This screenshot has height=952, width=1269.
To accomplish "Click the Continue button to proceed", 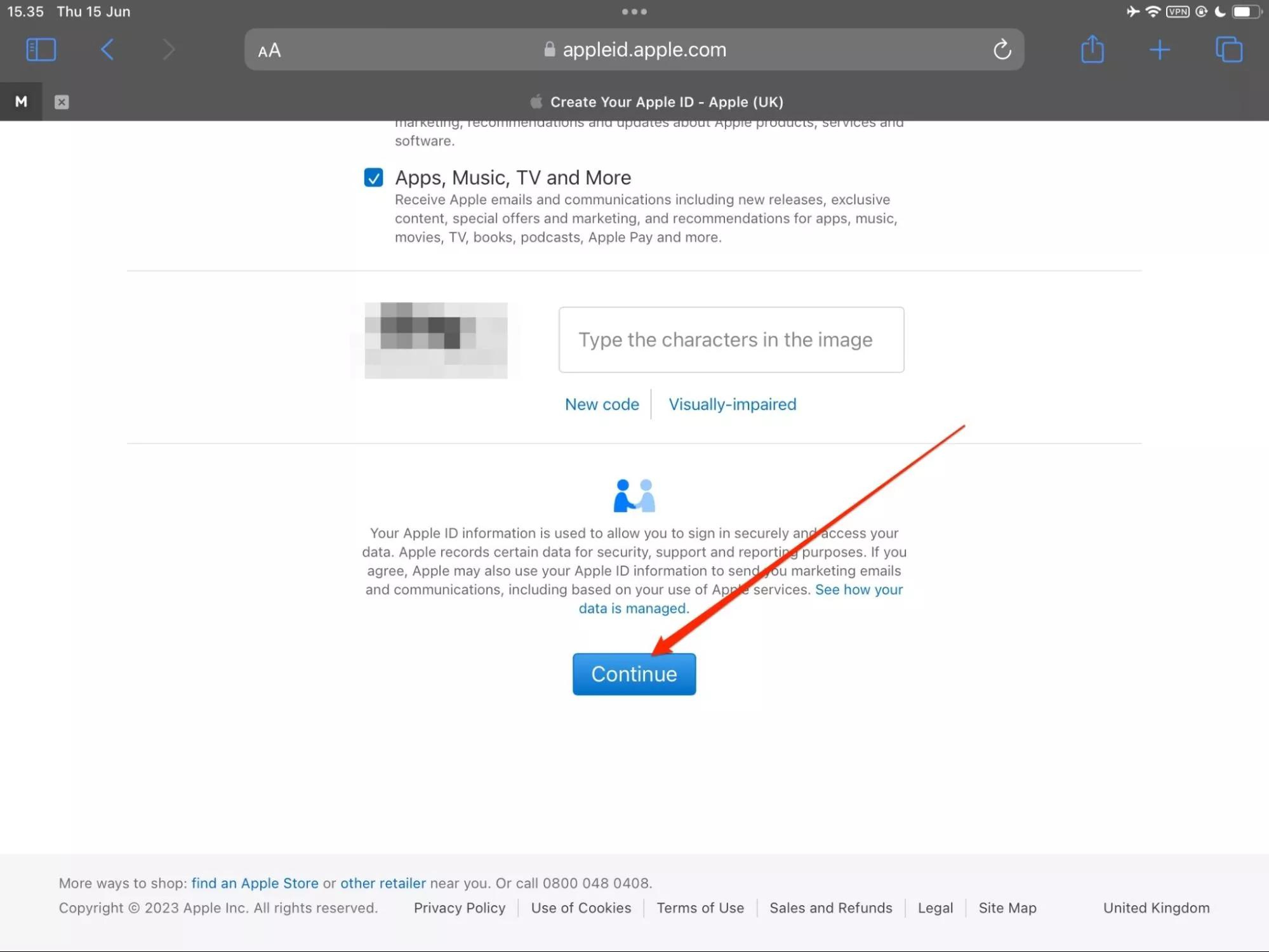I will tap(633, 674).
